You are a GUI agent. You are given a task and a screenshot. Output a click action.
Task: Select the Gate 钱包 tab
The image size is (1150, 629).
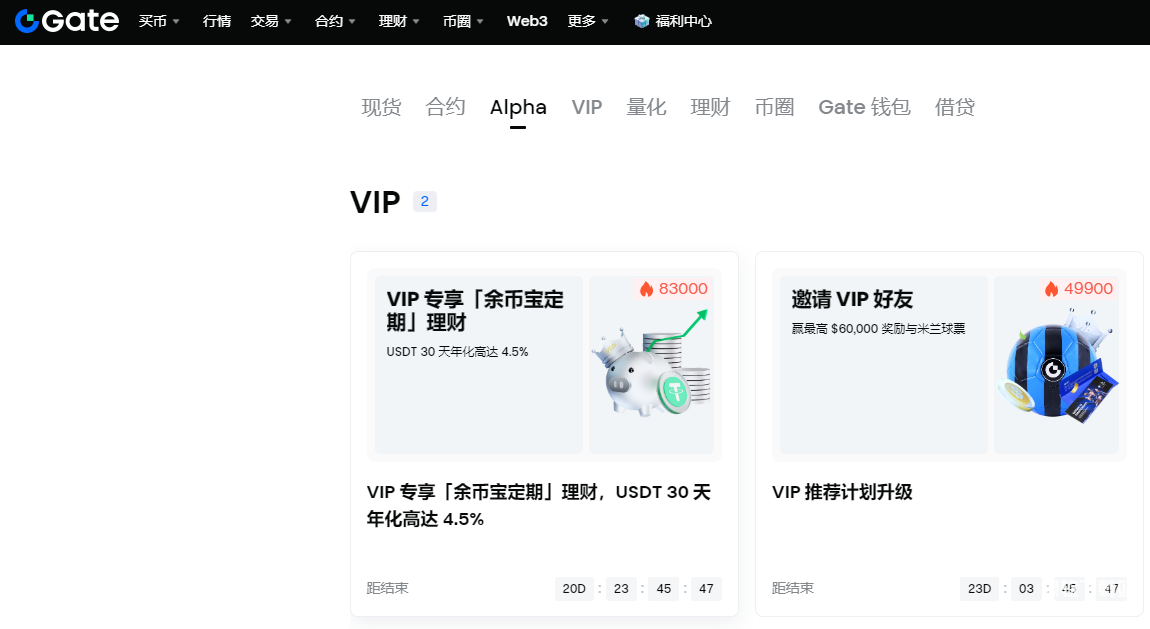point(864,107)
